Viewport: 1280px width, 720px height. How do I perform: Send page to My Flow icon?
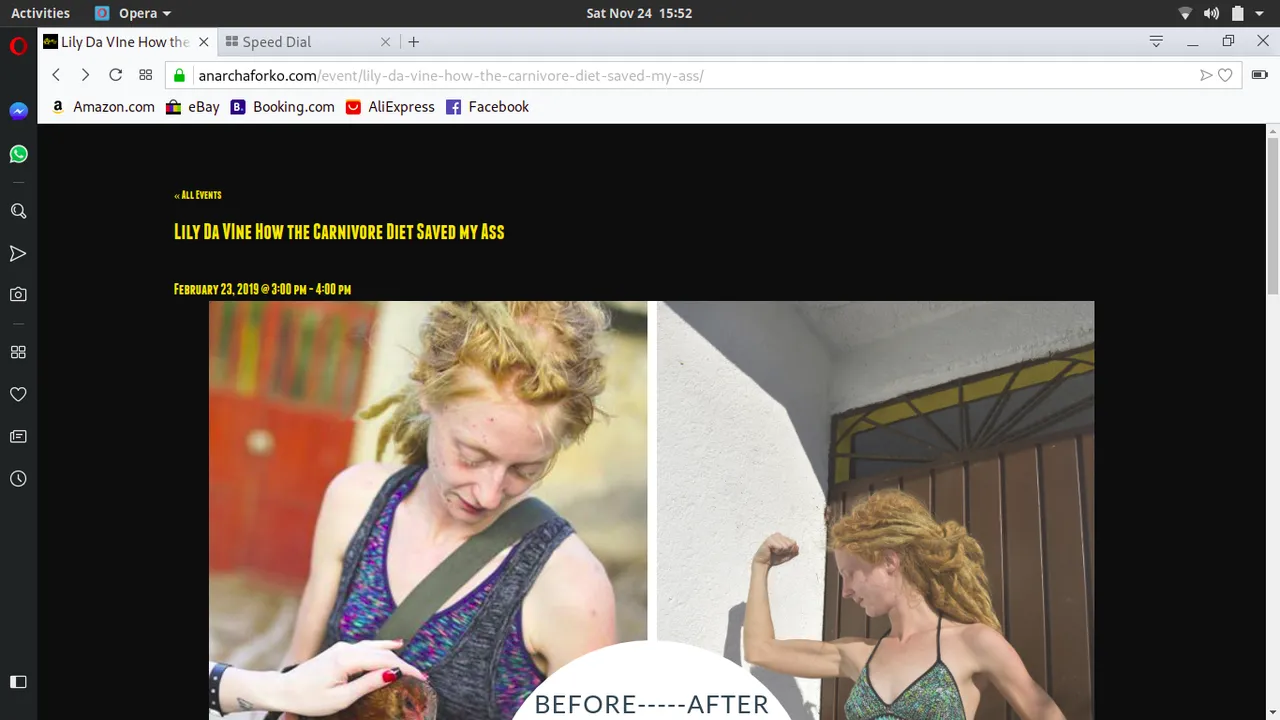[x=1206, y=75]
